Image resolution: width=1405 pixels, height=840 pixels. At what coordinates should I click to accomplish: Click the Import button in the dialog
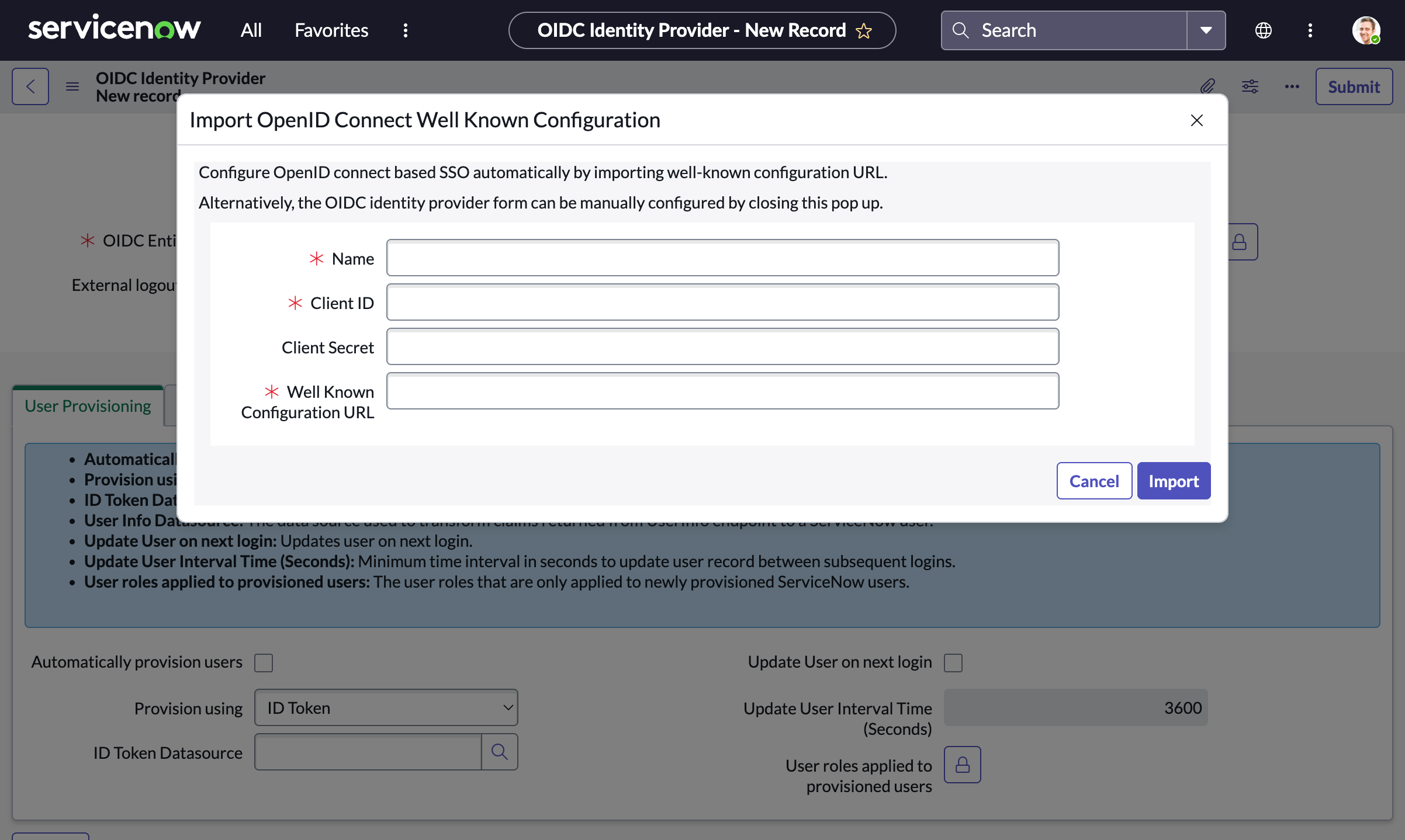pos(1174,481)
